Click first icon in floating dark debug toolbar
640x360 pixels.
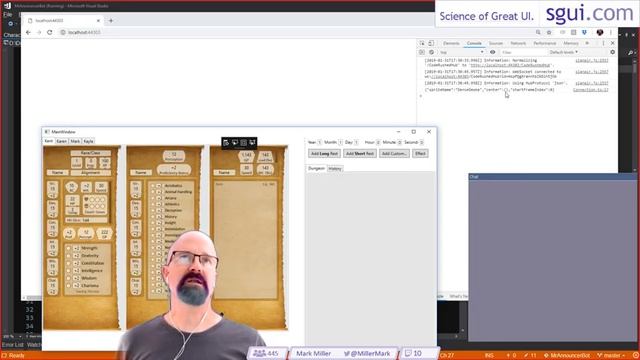tap(226, 142)
